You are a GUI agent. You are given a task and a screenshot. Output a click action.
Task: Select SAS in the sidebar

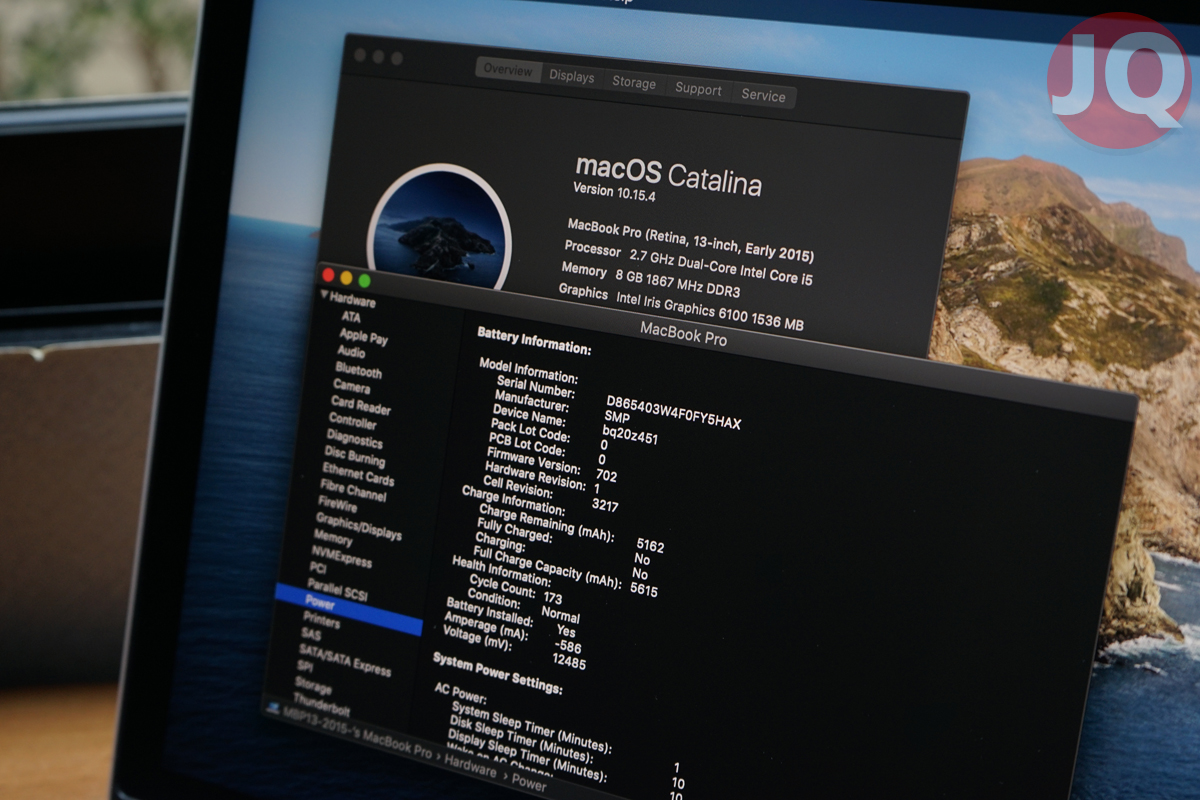coord(311,636)
